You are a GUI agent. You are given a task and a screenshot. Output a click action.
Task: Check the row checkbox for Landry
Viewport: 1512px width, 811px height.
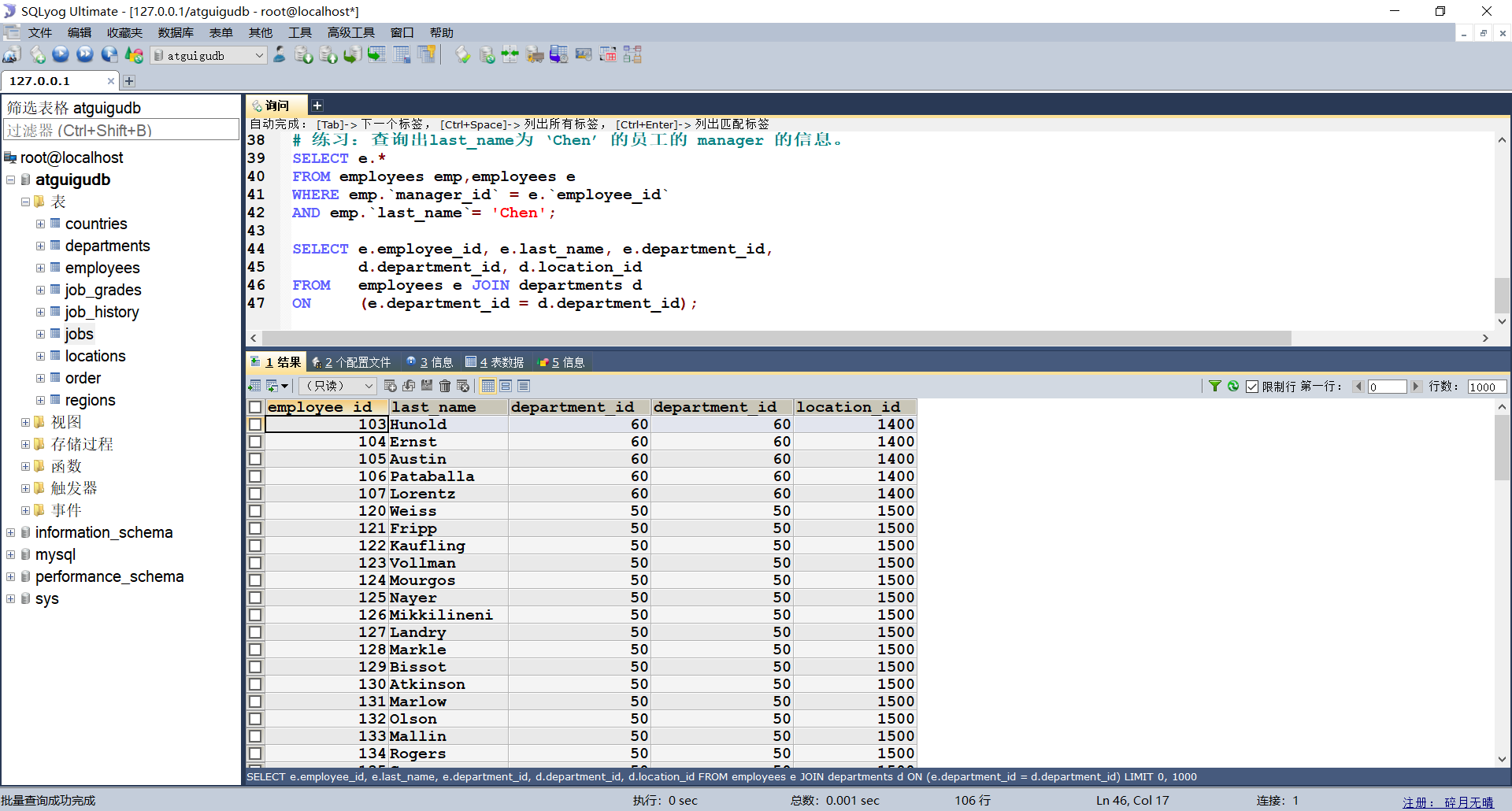point(255,632)
